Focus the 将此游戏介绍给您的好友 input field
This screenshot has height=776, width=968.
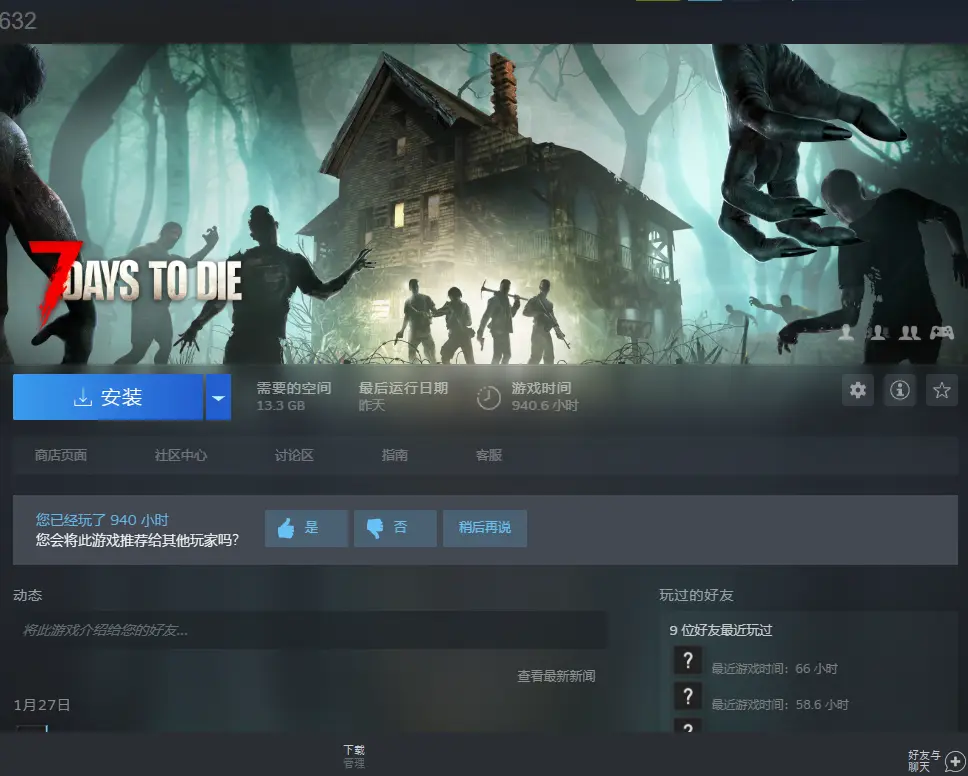(x=310, y=630)
